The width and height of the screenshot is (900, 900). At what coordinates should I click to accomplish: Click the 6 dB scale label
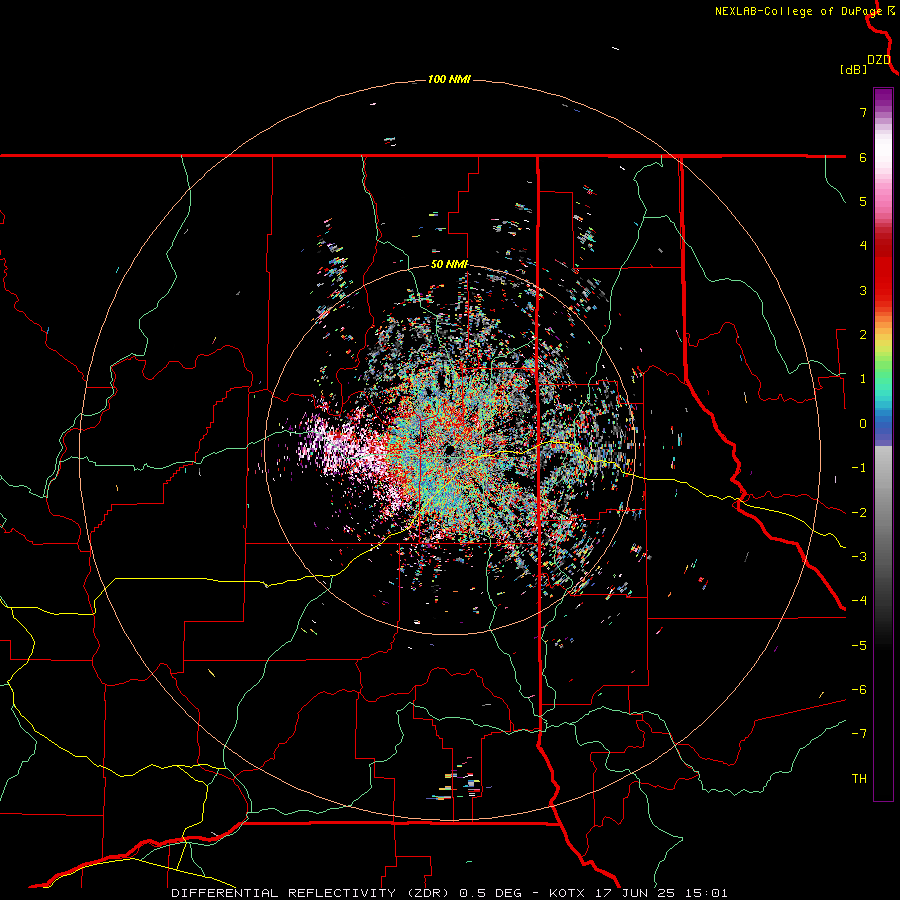point(863,157)
